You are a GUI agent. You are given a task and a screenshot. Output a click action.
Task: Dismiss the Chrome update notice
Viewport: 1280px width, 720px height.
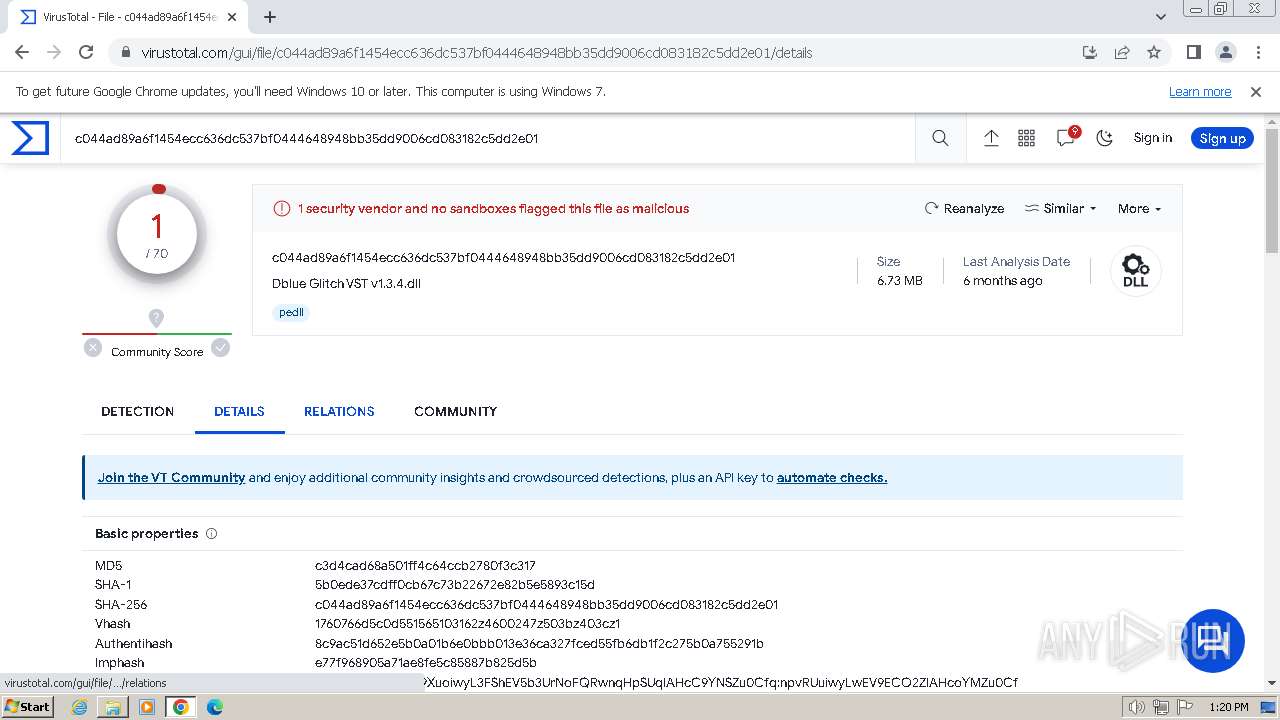[x=1256, y=91]
